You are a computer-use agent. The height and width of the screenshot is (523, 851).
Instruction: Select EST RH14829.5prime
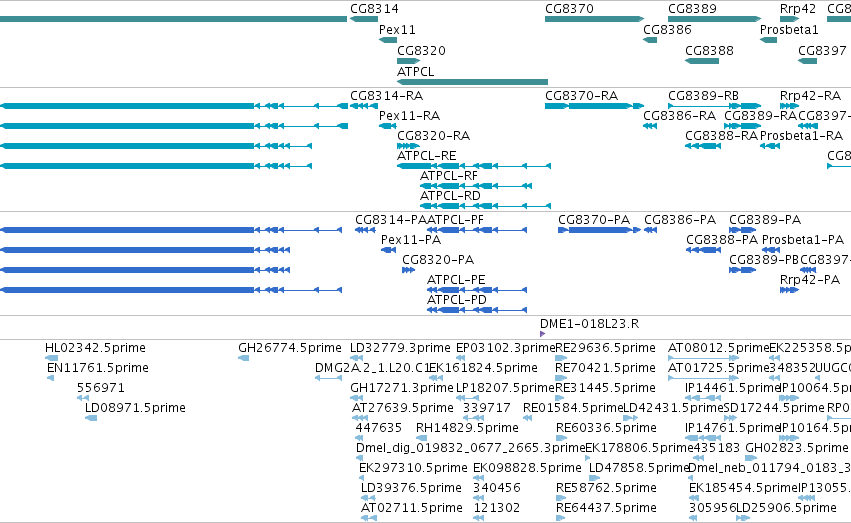click(467, 429)
